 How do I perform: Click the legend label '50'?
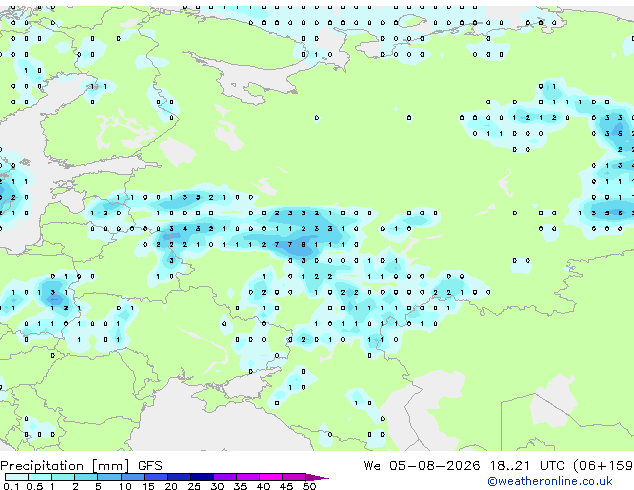click(309, 486)
